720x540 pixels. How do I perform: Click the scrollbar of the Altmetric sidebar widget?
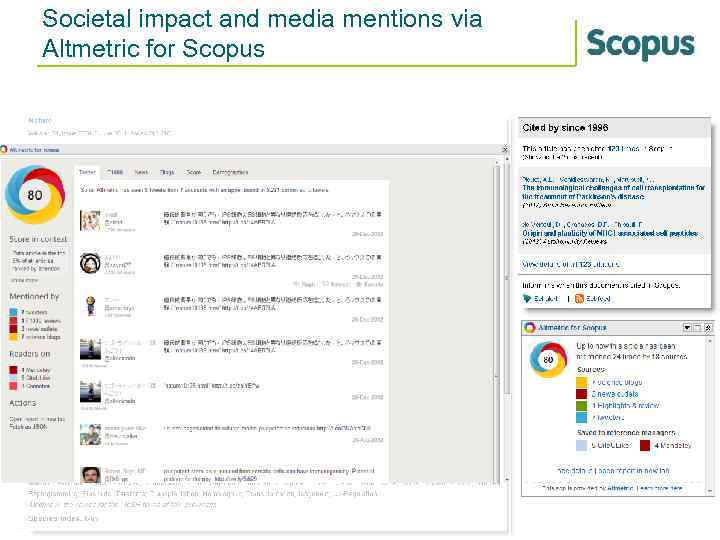[x=709, y=416]
